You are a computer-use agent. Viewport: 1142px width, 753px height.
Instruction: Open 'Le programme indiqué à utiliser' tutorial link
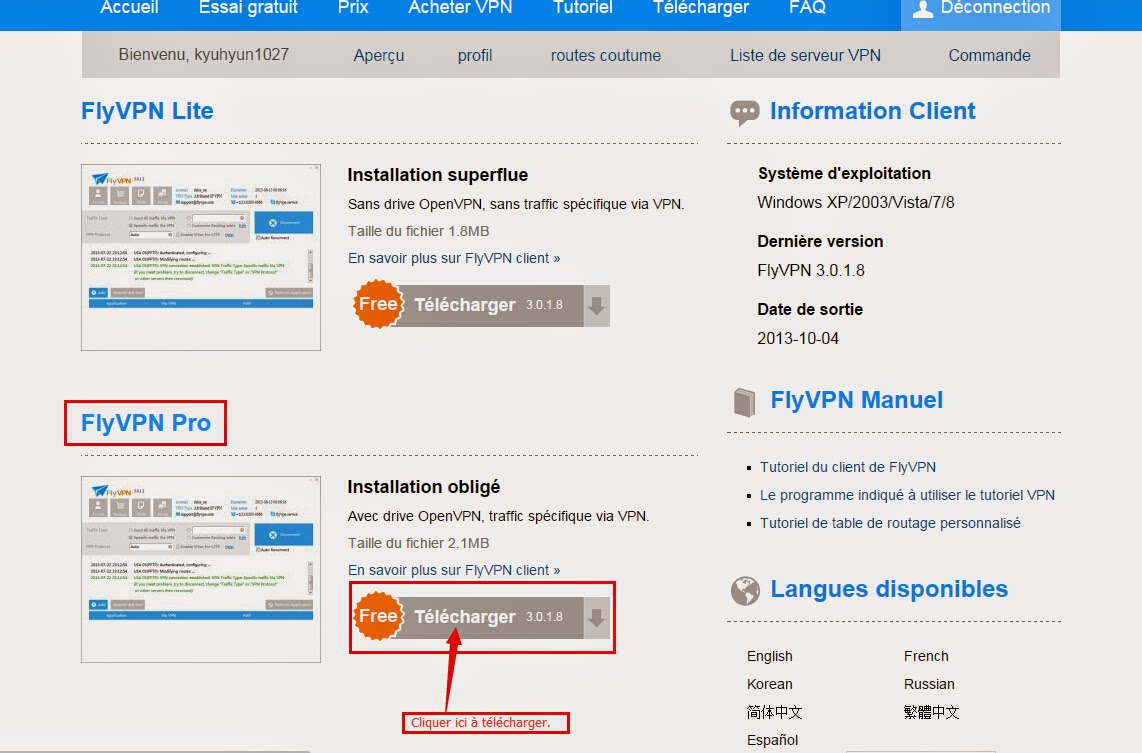[907, 495]
